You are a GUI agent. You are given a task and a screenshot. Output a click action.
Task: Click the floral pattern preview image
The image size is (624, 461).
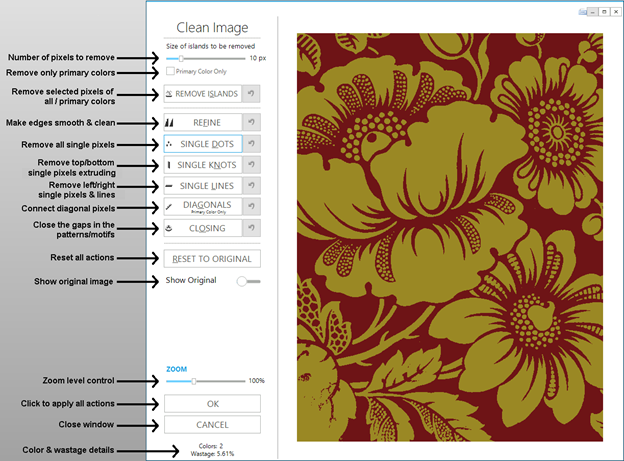click(x=450, y=236)
